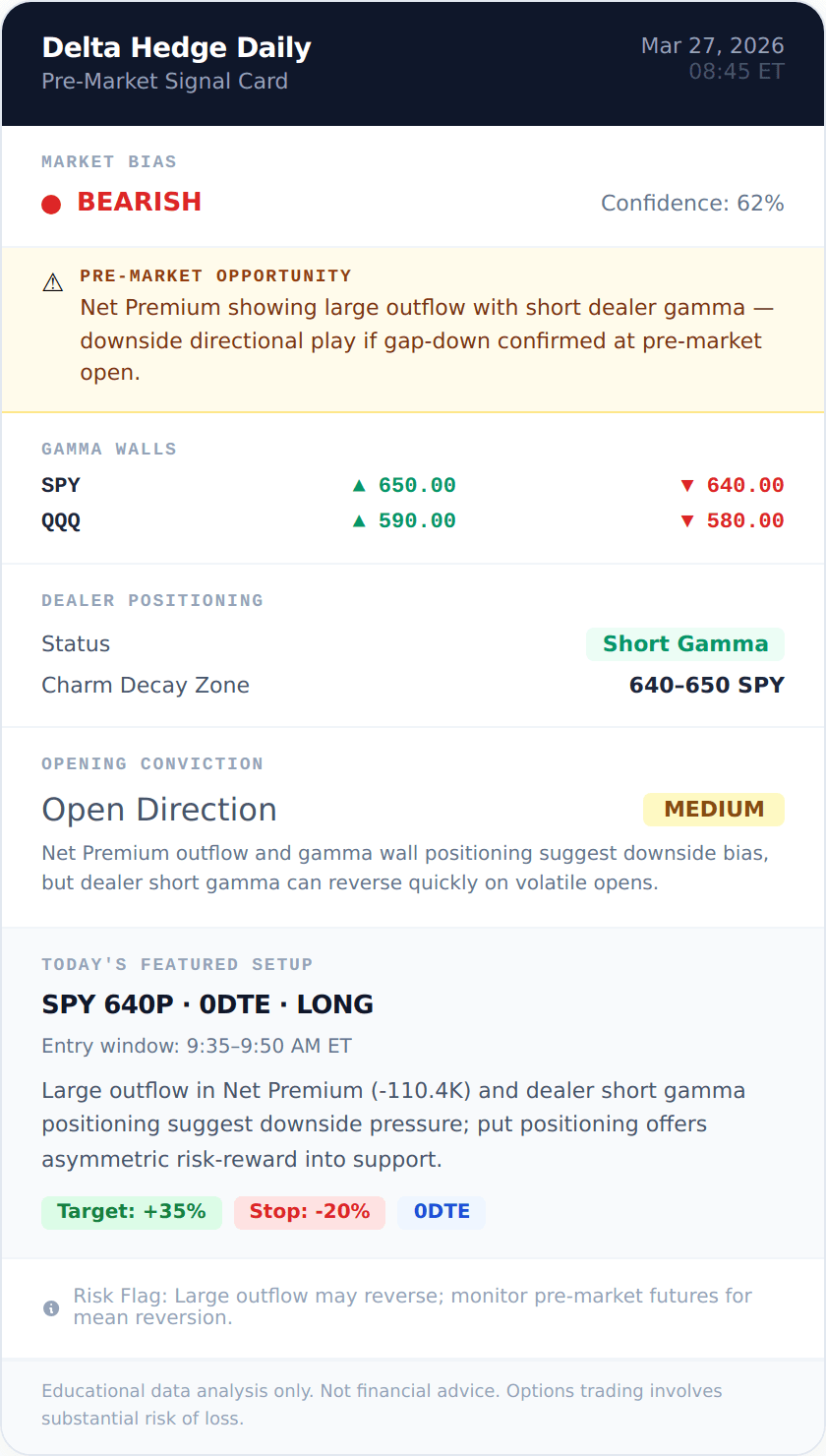Select the Stop: -20% tag

click(x=309, y=1212)
